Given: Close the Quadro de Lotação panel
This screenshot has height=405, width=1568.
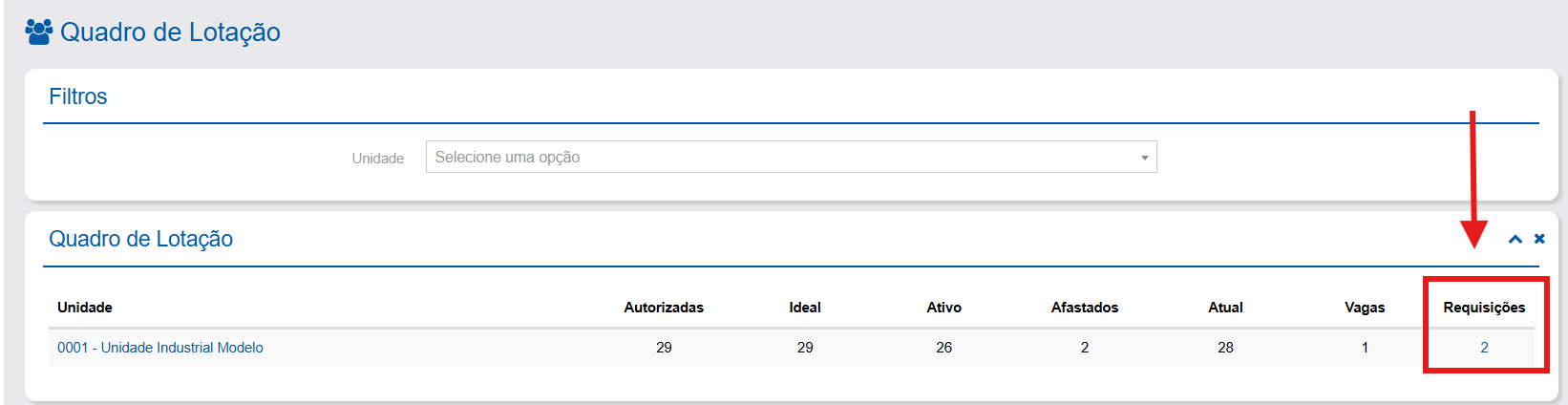Looking at the screenshot, I should [x=1539, y=239].
